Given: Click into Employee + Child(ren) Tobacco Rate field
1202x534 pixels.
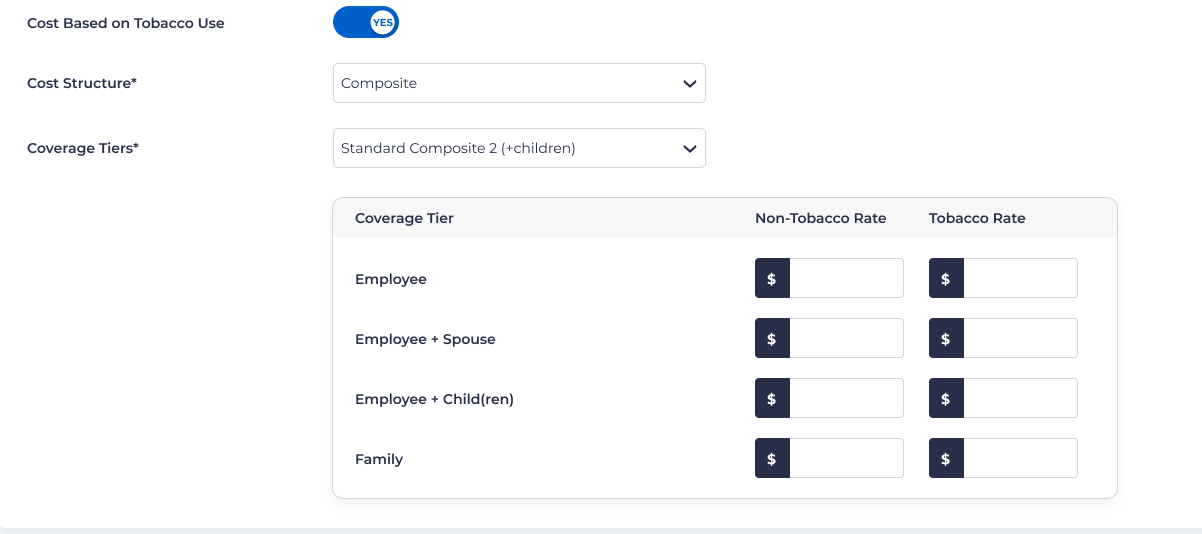Looking at the screenshot, I should coord(1020,399).
